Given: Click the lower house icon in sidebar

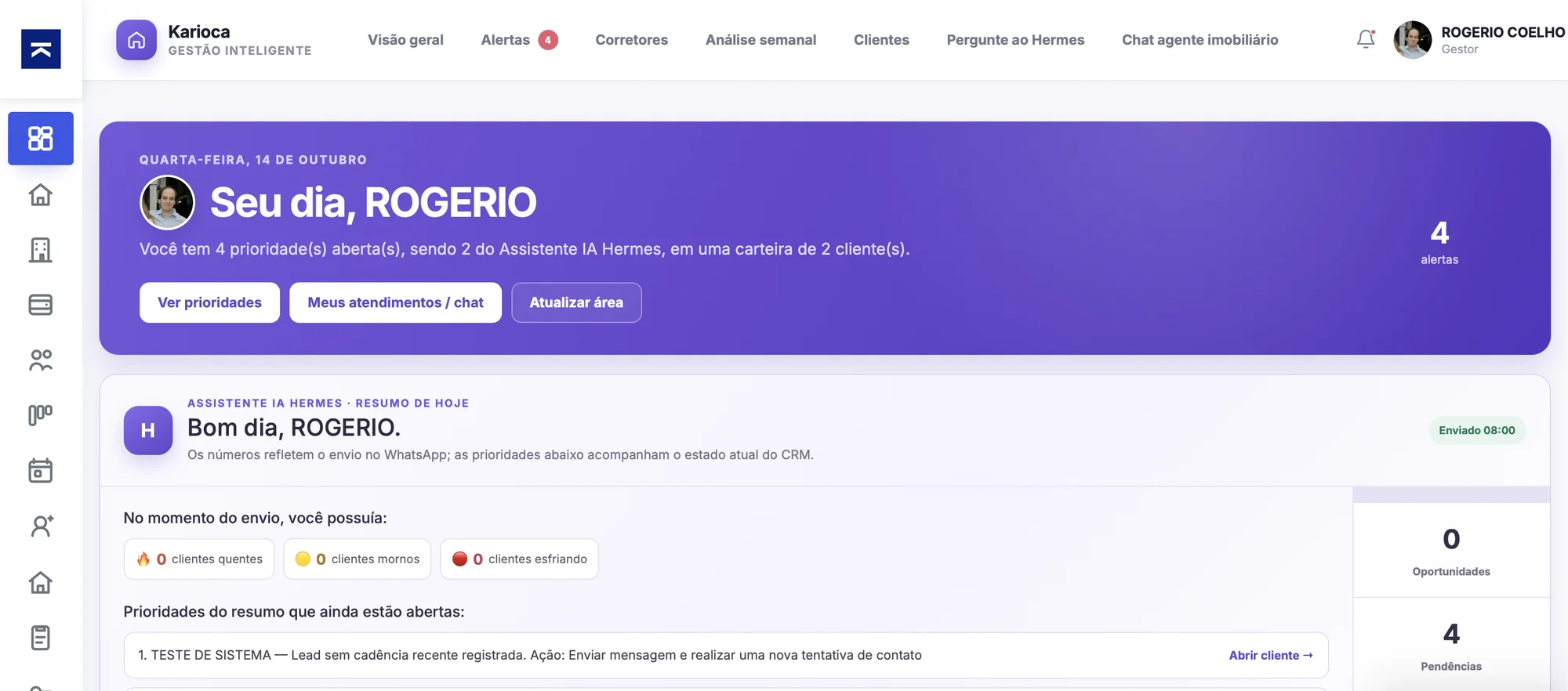Looking at the screenshot, I should [x=41, y=582].
